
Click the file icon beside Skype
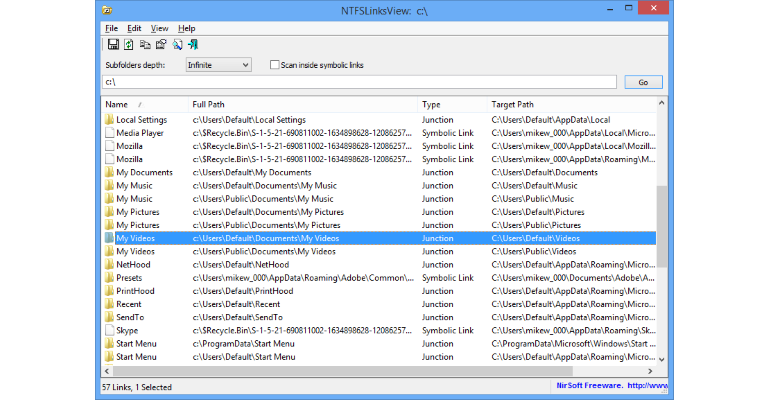(109, 330)
